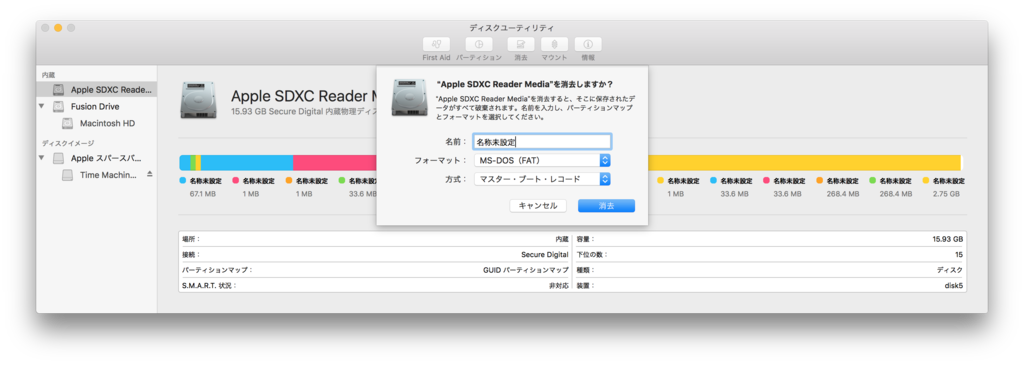Click Apple スペースバ... disk image icon

click(x=59, y=158)
